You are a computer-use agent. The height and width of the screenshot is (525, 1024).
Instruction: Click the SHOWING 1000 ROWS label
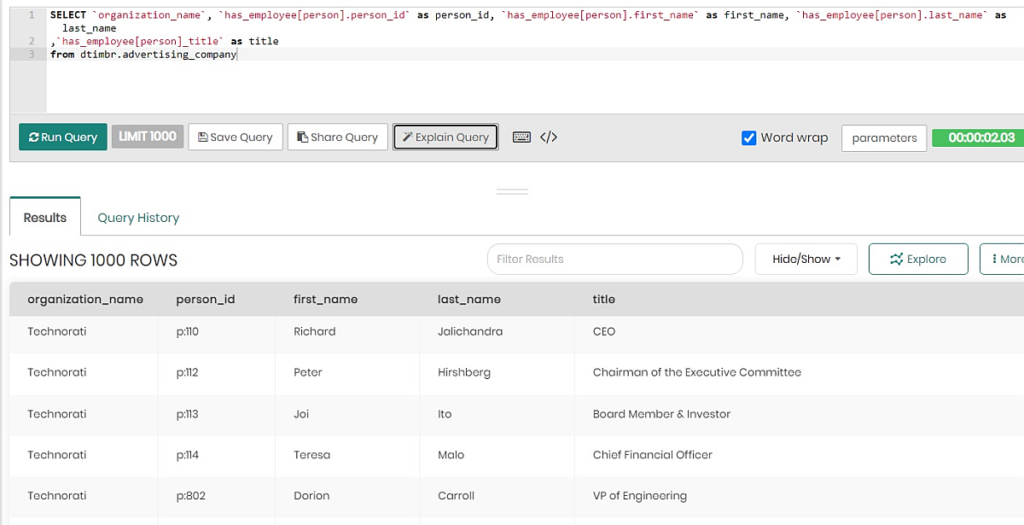(93, 261)
